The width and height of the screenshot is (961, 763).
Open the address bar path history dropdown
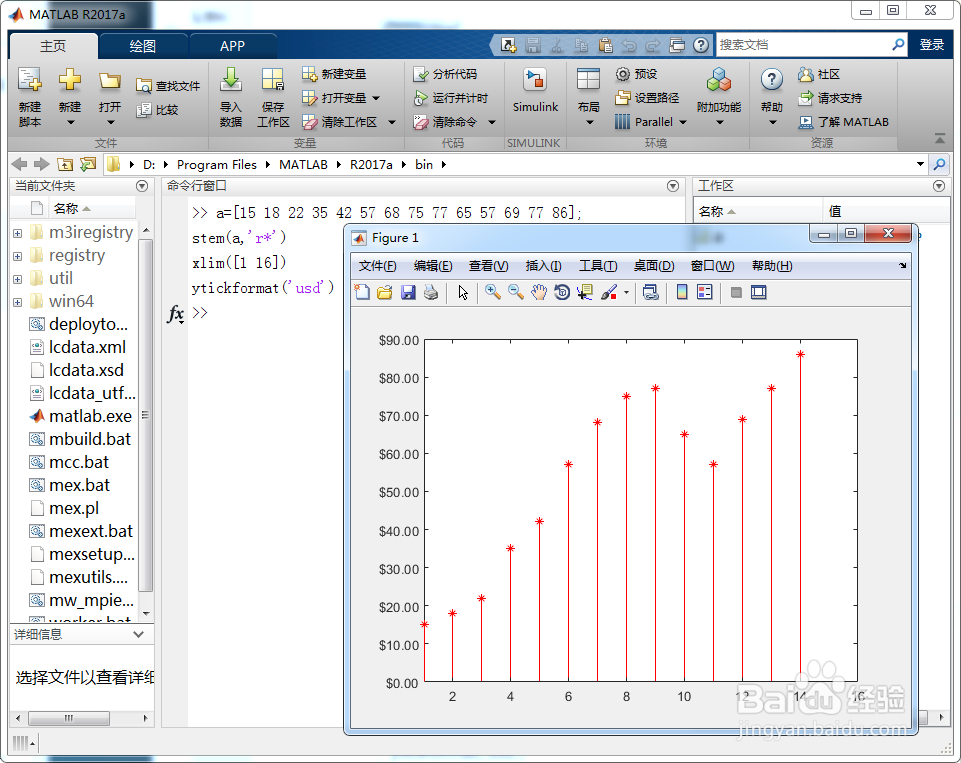[x=920, y=164]
